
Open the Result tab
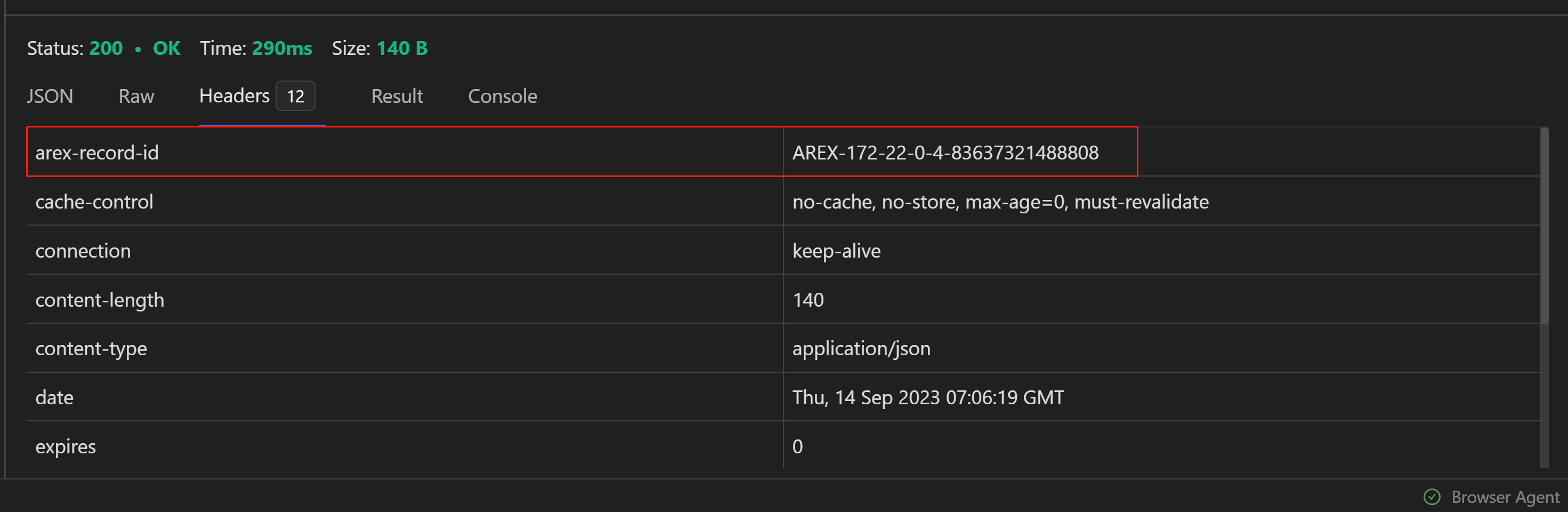(397, 96)
